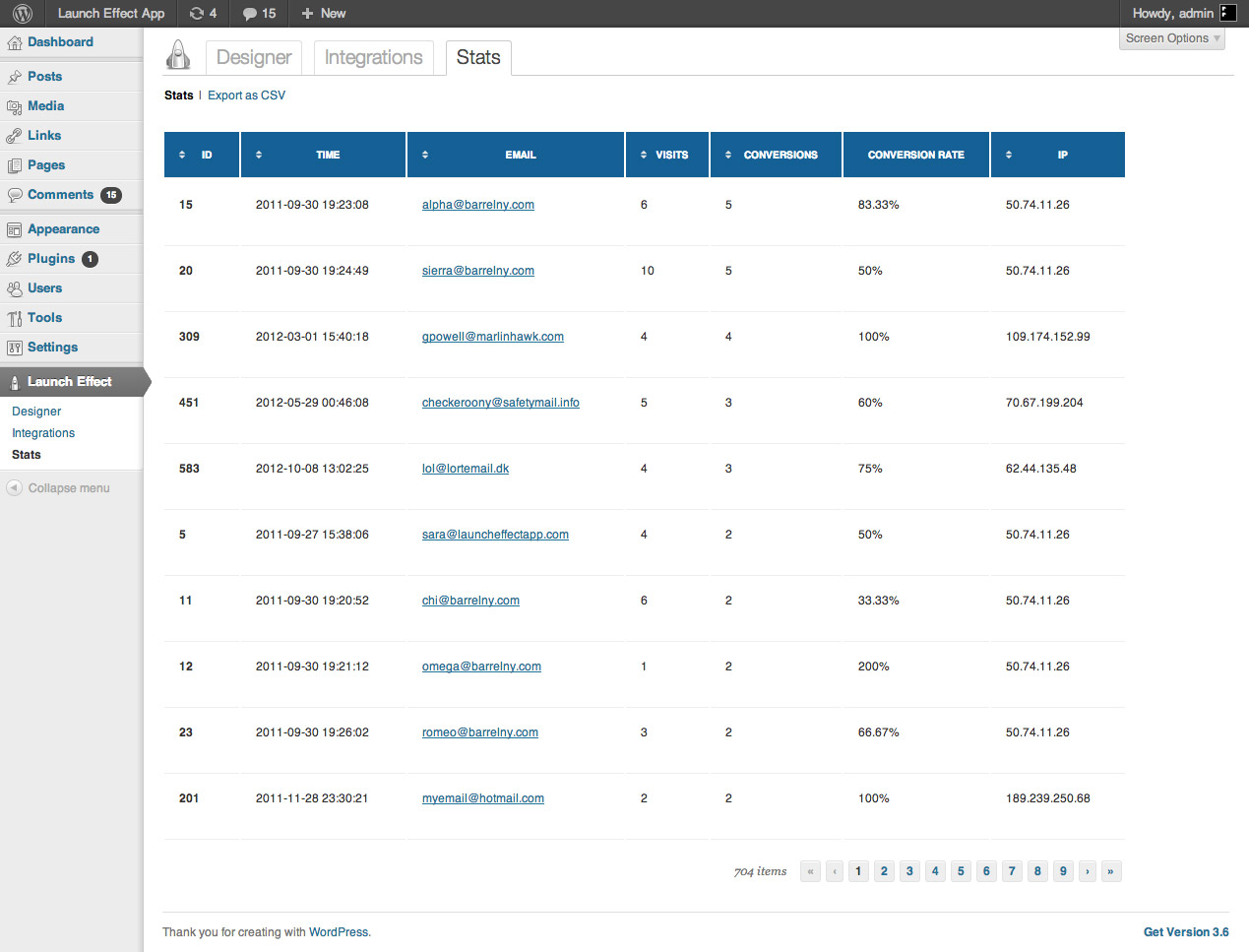Click the WordPress logo icon
1249x952 pixels.
pos(23,13)
